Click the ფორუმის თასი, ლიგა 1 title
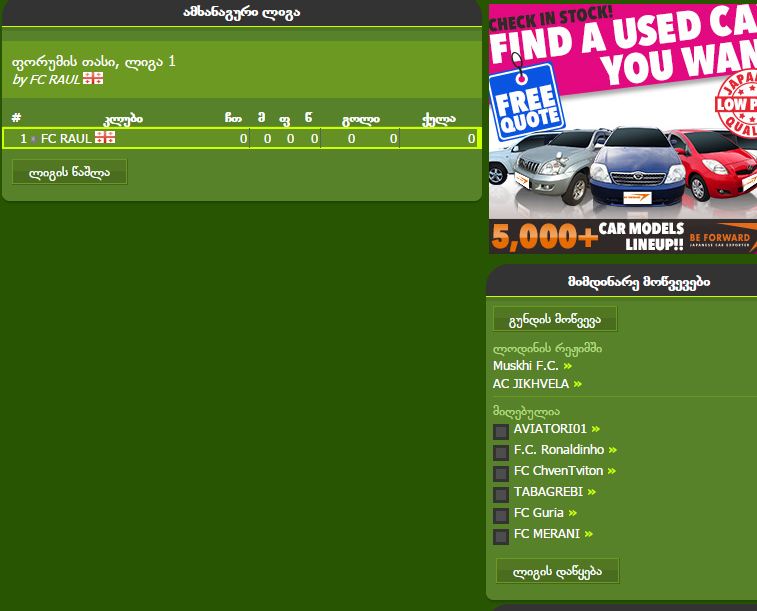 point(94,62)
